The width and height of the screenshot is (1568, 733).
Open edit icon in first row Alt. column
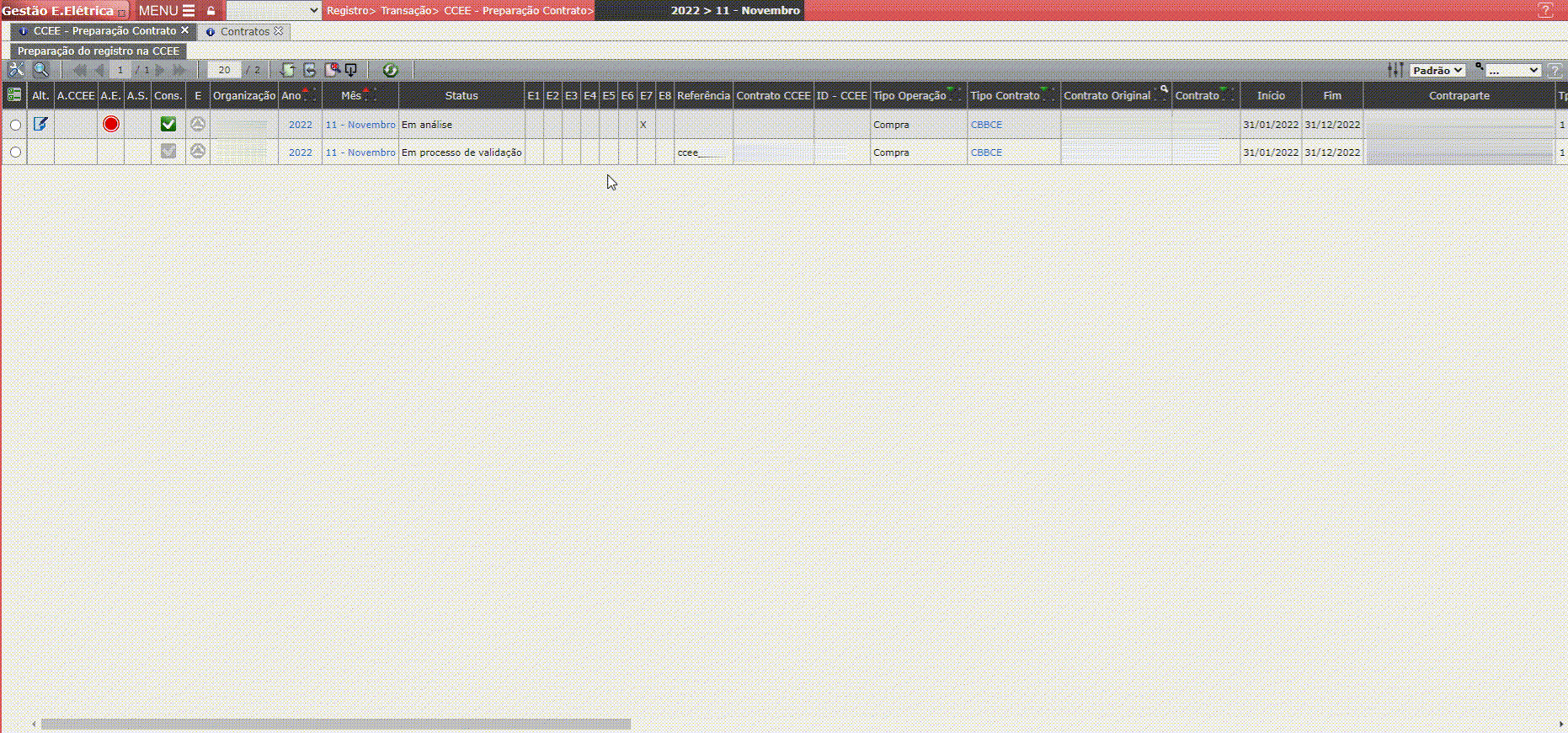tap(40, 125)
